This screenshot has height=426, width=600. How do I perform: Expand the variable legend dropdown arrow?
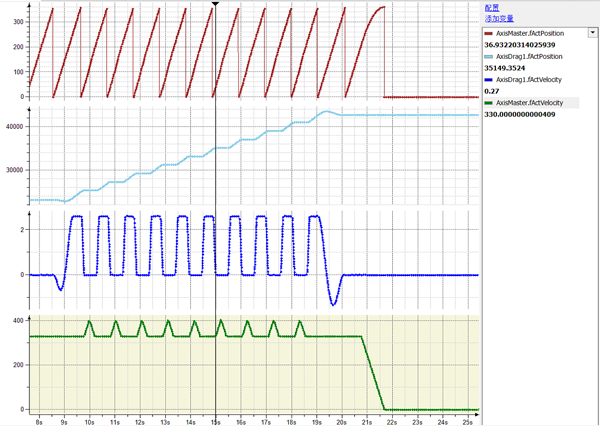pos(592,33)
